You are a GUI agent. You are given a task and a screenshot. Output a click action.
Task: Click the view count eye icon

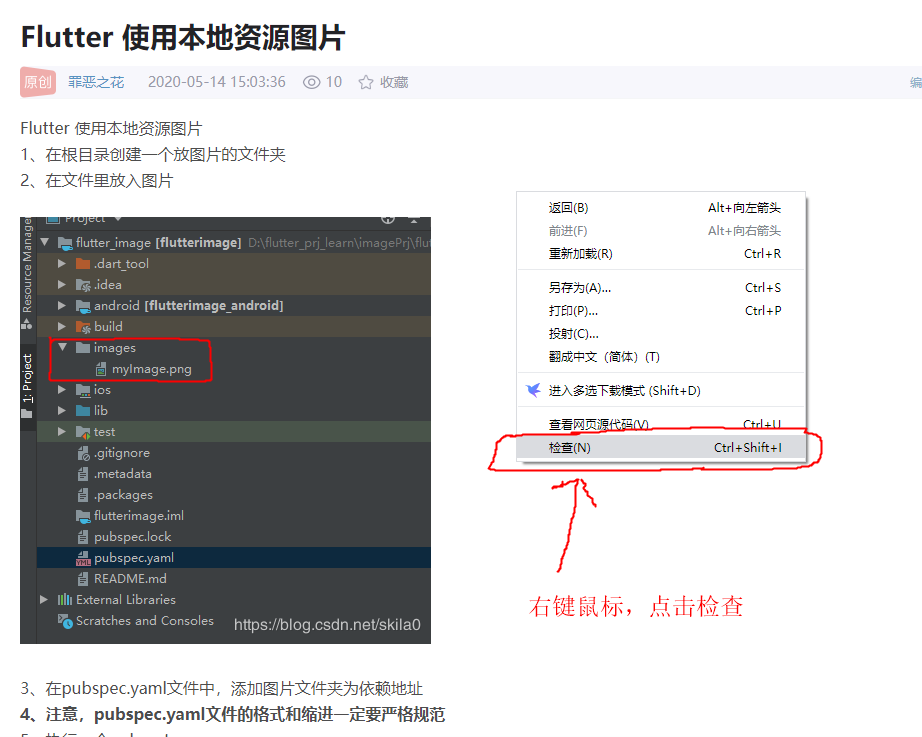pos(312,82)
